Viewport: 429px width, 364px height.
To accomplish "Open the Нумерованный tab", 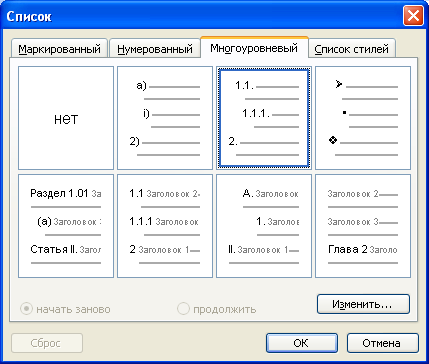I will 155,49.
